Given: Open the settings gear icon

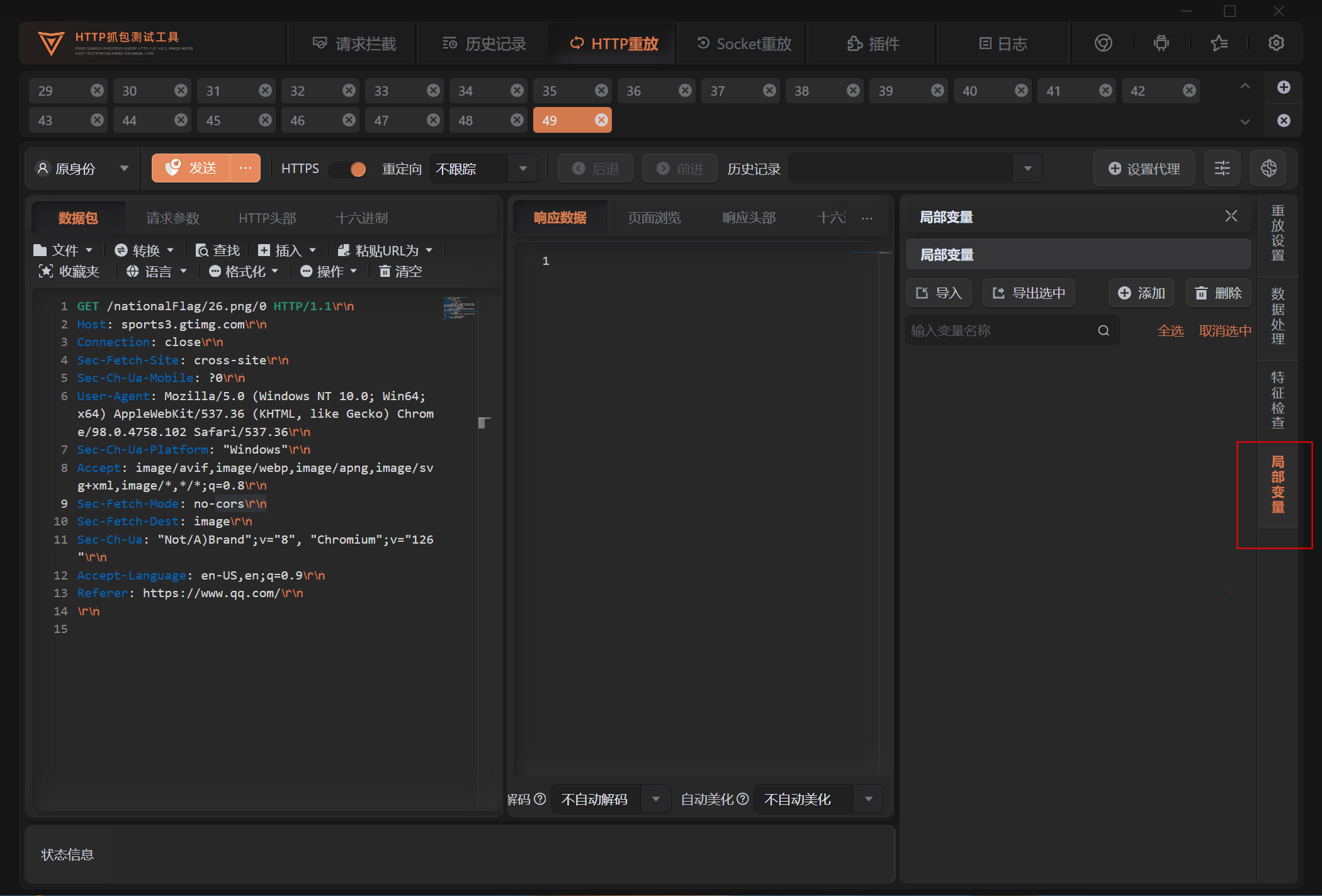Looking at the screenshot, I should coord(1275,43).
